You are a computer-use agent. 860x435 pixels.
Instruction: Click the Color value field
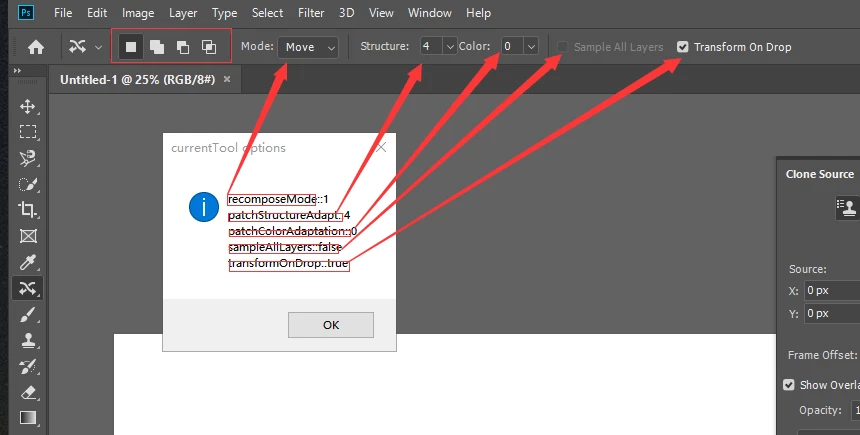click(512, 46)
